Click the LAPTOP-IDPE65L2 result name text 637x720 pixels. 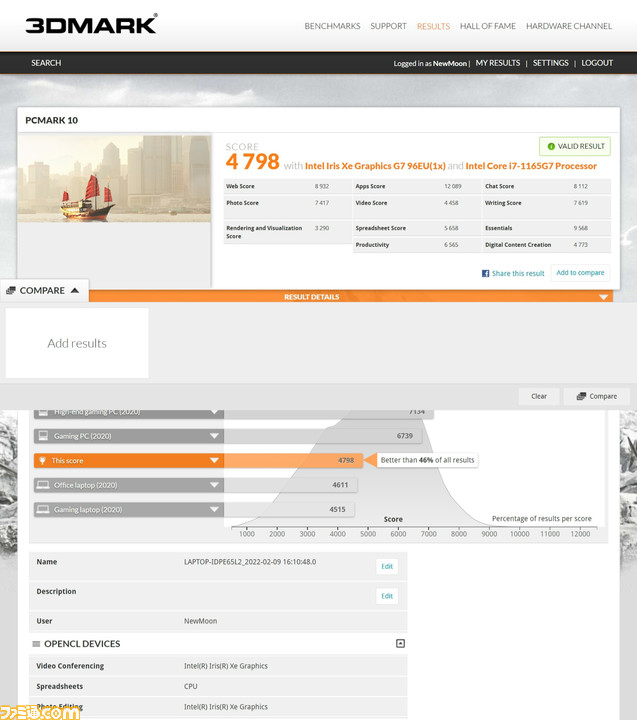point(250,562)
